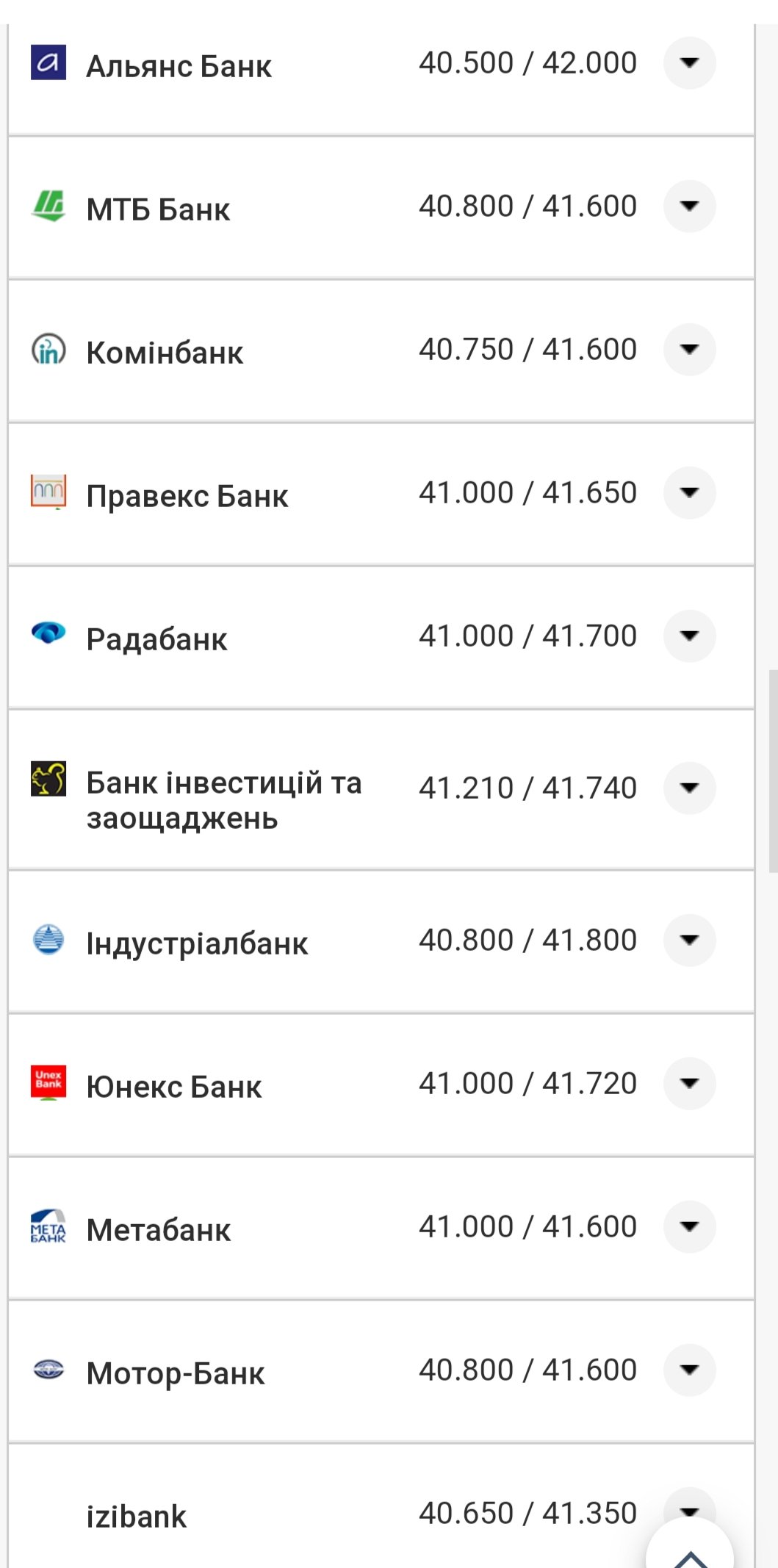Open the Радабанк bank name link
This screenshot has width=778, height=1568.
[x=156, y=639]
